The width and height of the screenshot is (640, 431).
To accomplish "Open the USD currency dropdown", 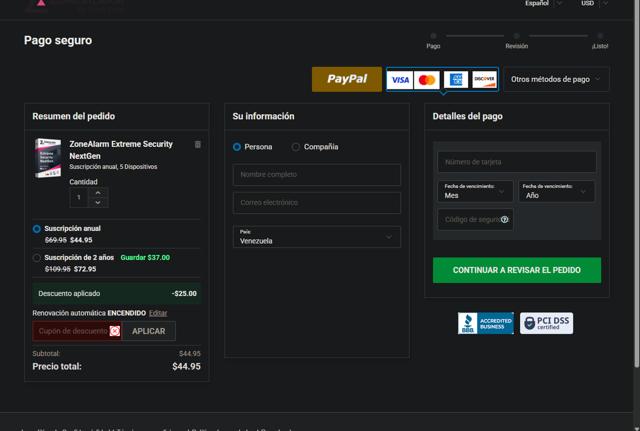I will click(x=594, y=3).
